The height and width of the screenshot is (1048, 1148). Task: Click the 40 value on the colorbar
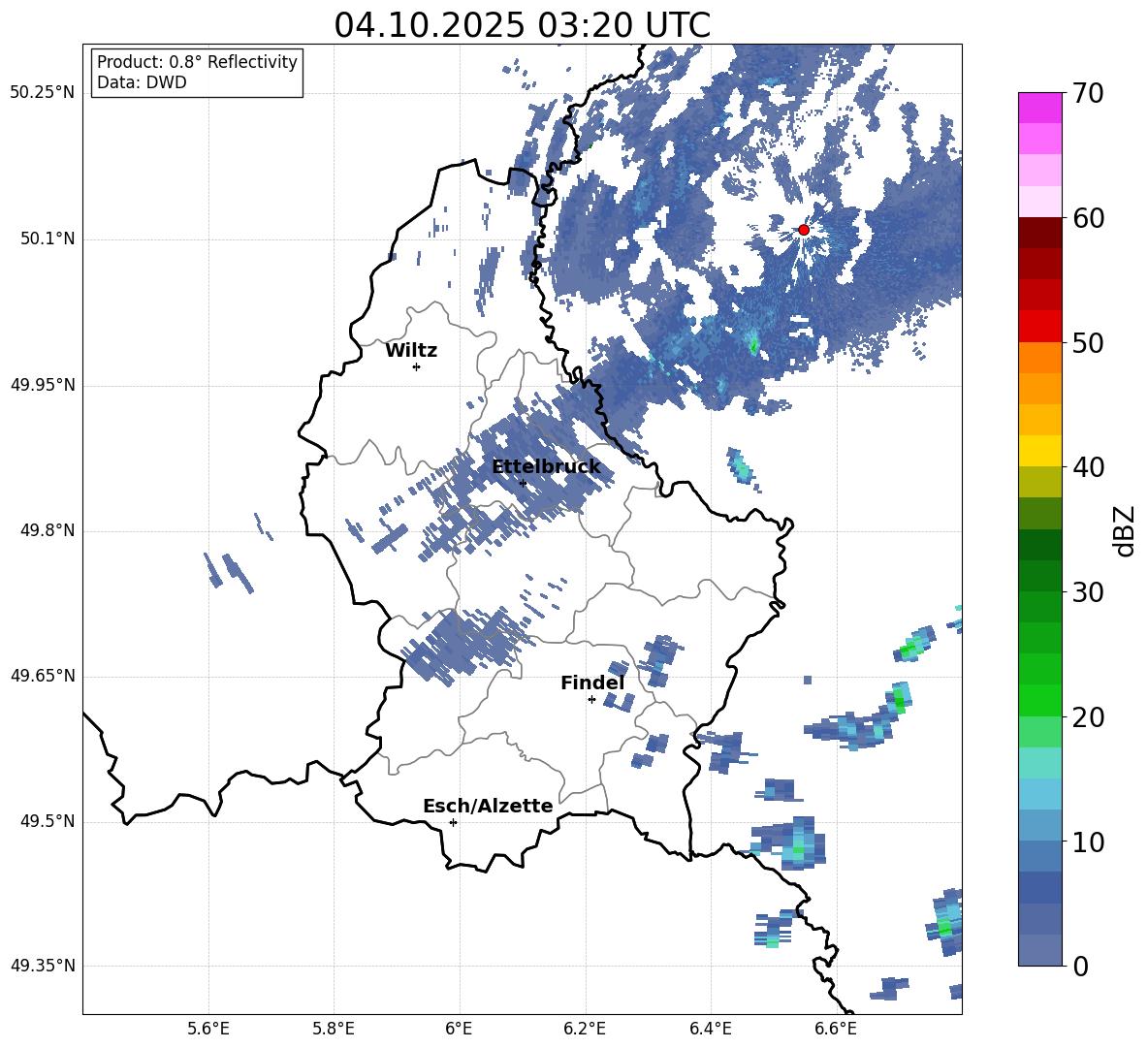coord(1087,467)
